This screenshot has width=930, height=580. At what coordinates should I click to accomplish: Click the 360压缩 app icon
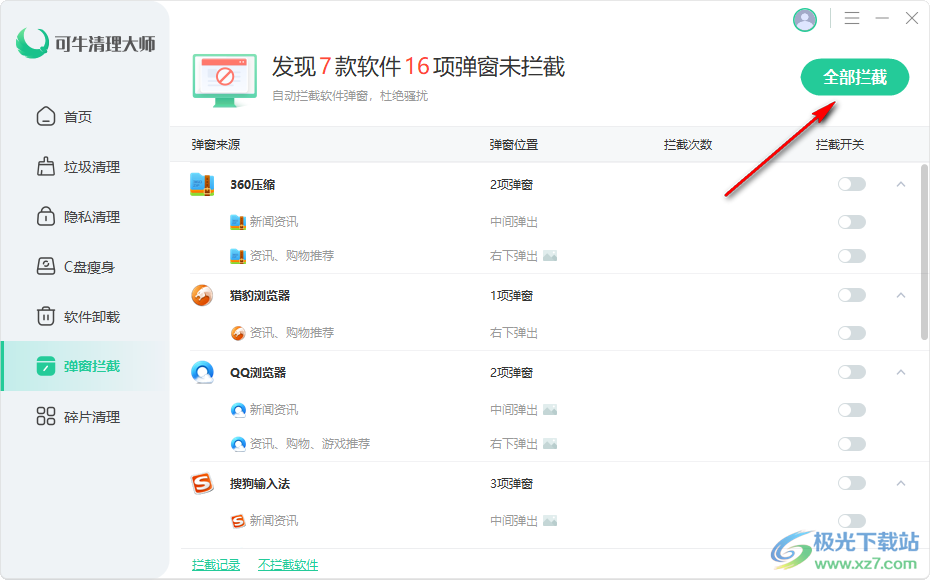coord(202,184)
